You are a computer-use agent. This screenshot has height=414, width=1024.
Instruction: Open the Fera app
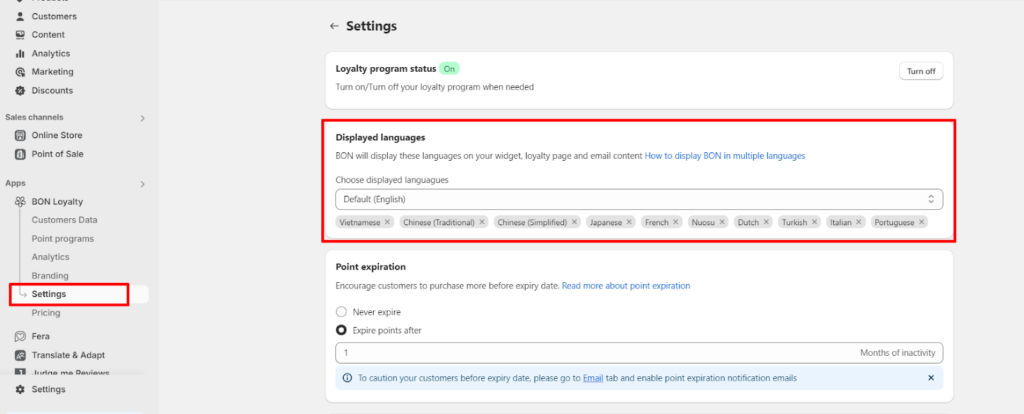pos(40,336)
